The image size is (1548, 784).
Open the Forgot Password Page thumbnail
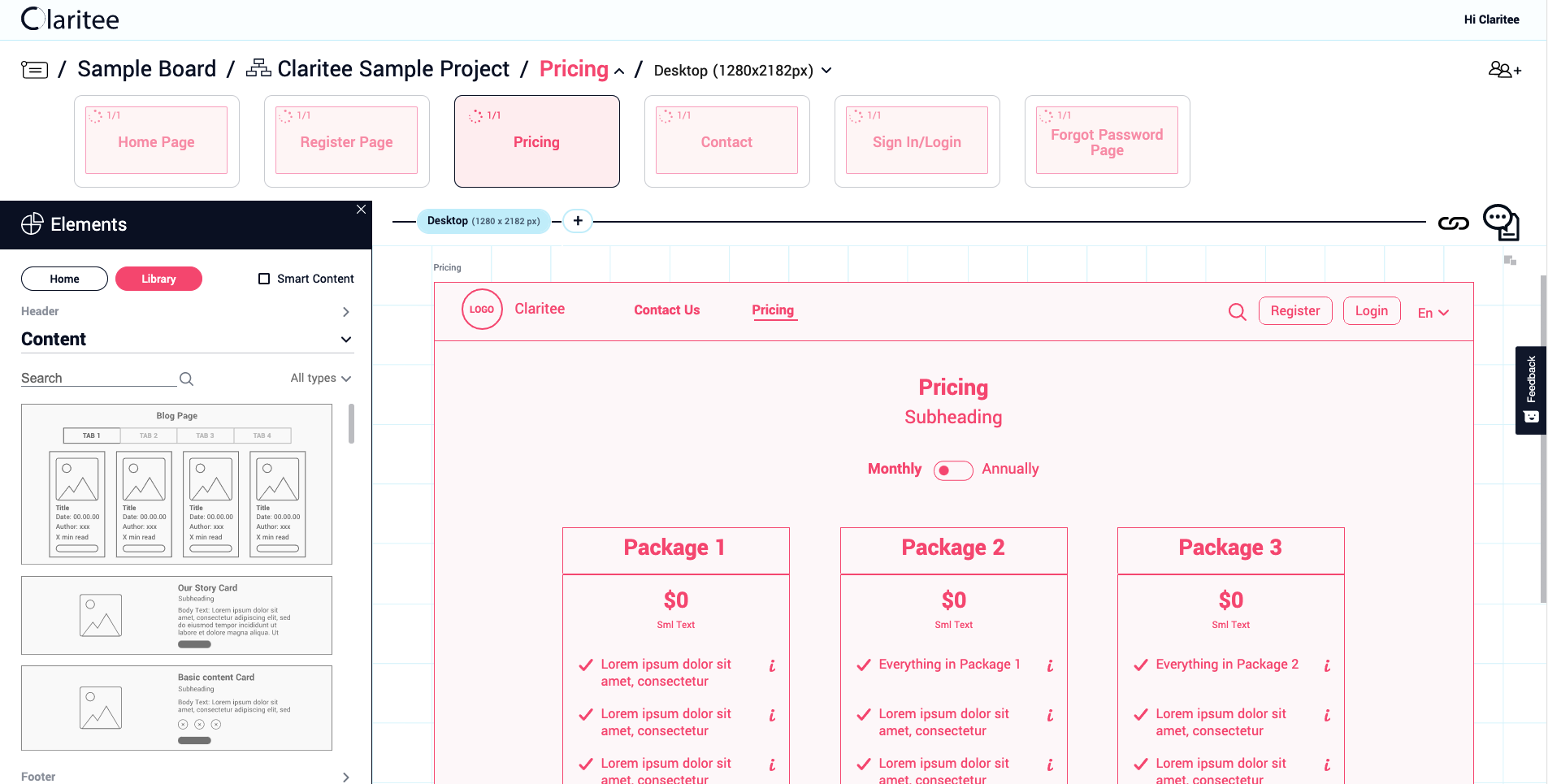[1108, 141]
